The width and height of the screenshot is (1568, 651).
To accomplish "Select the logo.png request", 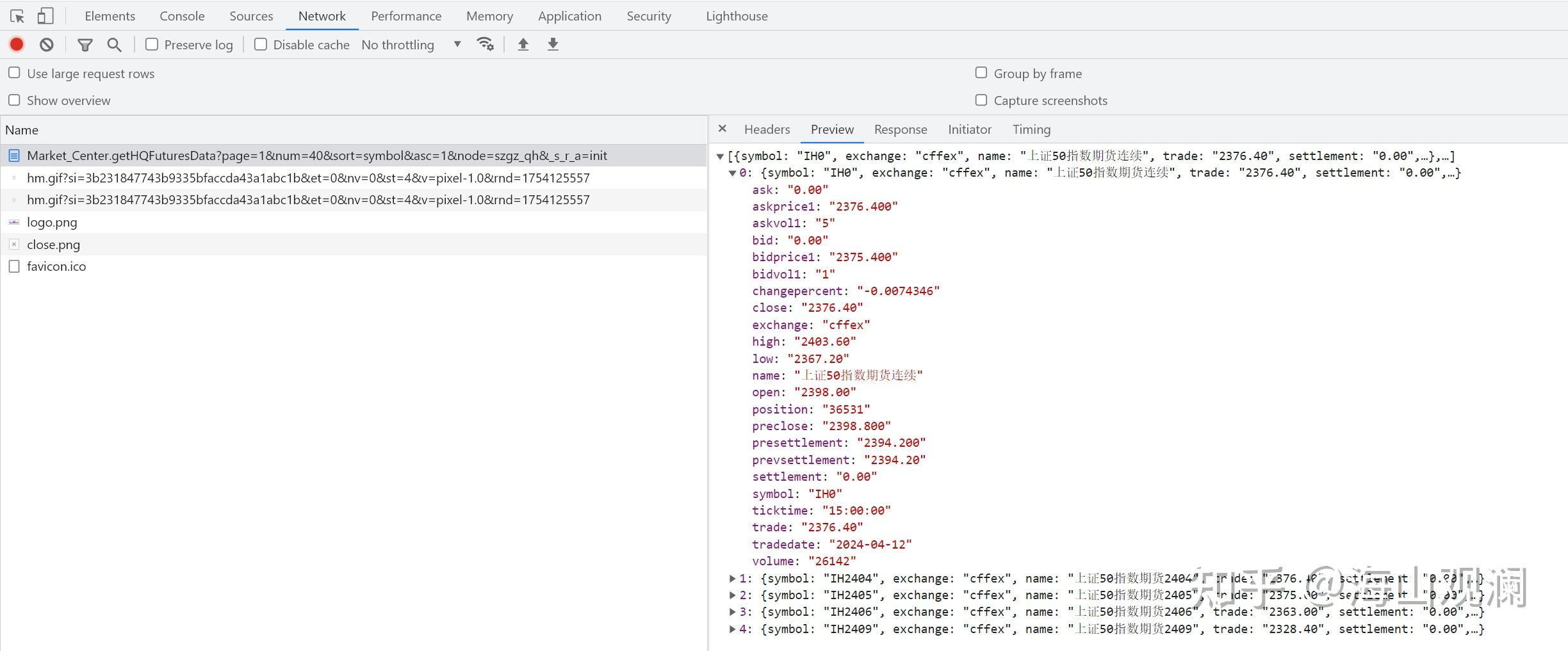I will [x=52, y=222].
